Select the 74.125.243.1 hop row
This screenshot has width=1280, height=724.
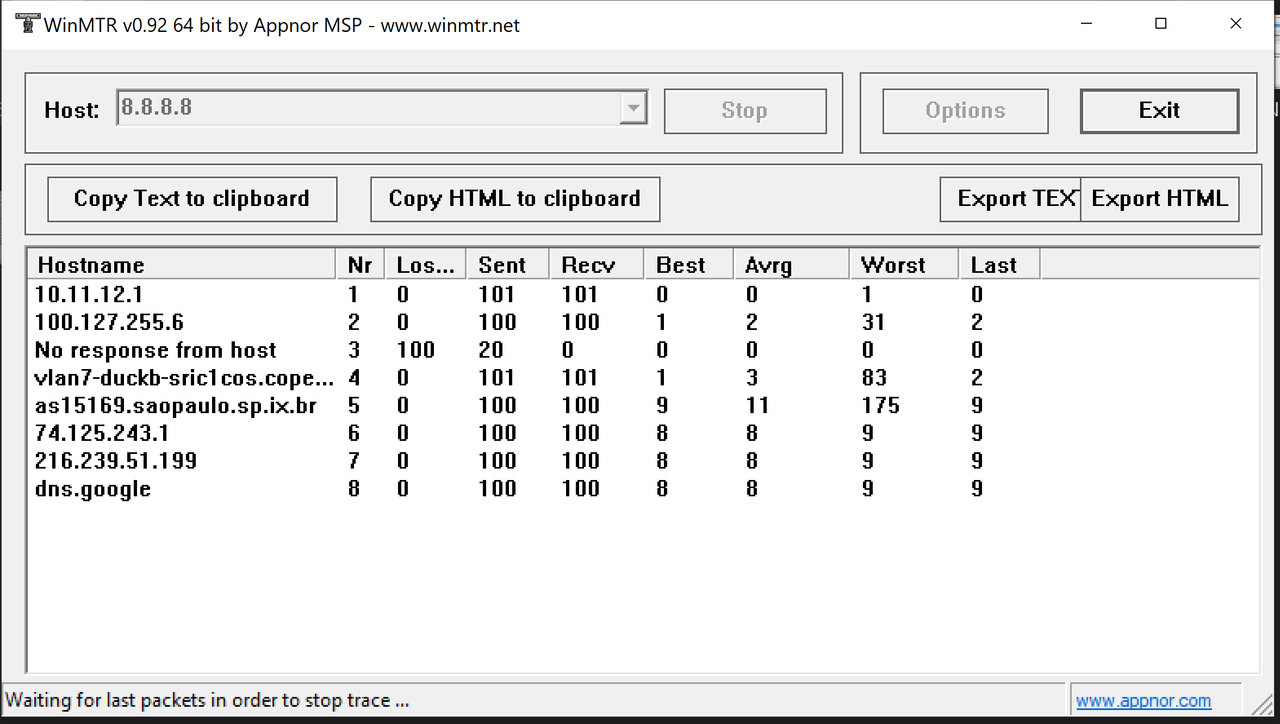click(x=534, y=433)
